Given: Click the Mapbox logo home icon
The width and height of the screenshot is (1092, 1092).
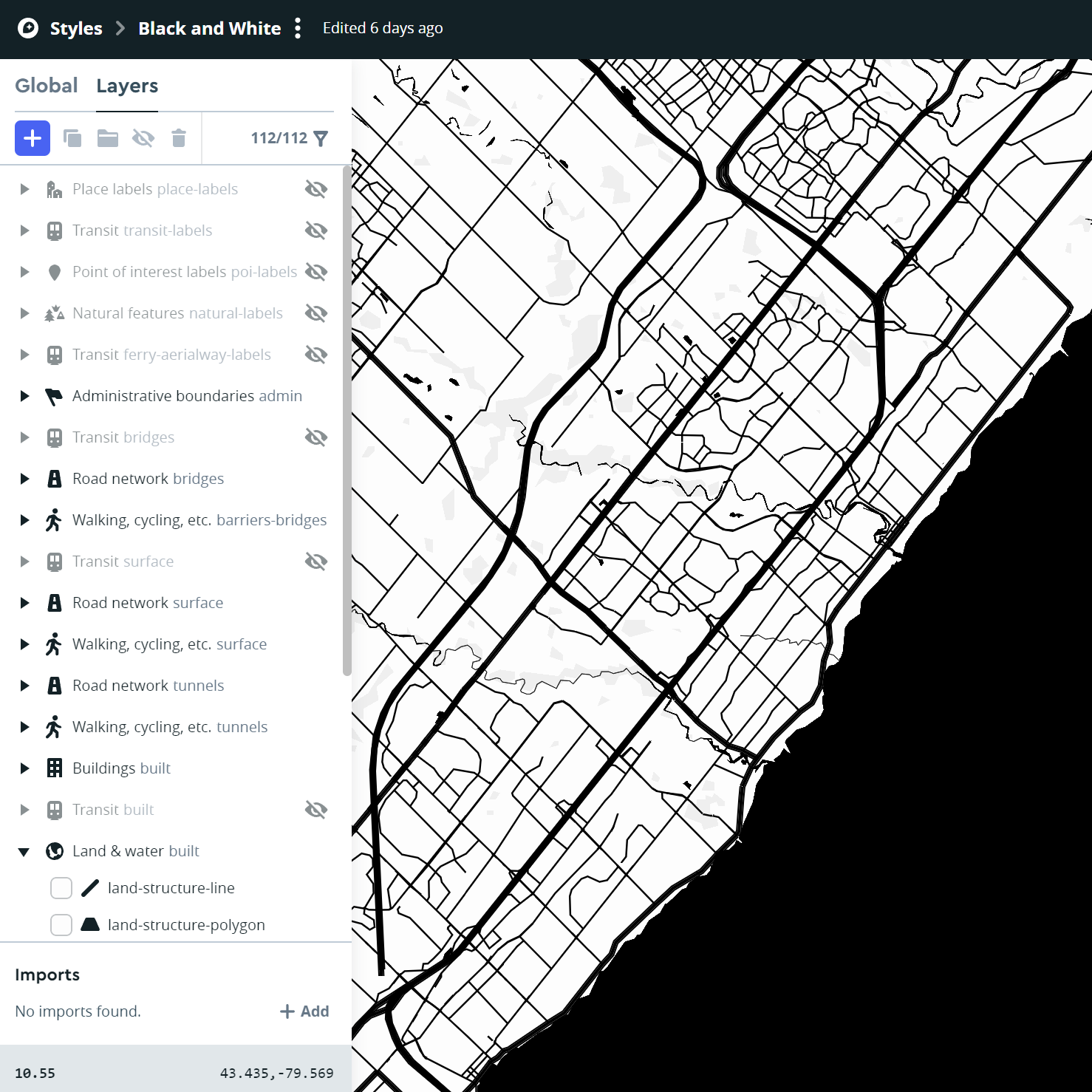Looking at the screenshot, I should pyautogui.click(x=28, y=29).
